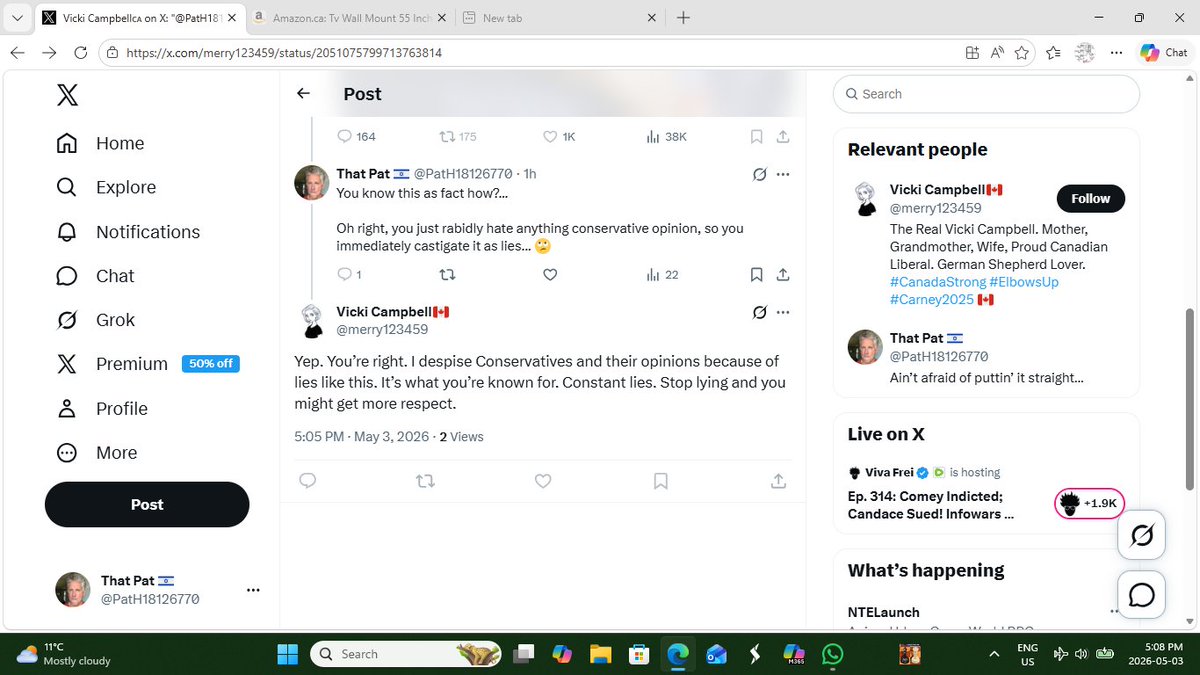The width and height of the screenshot is (1200, 675).
Task: View analytics showing 22 views
Action: point(662,274)
